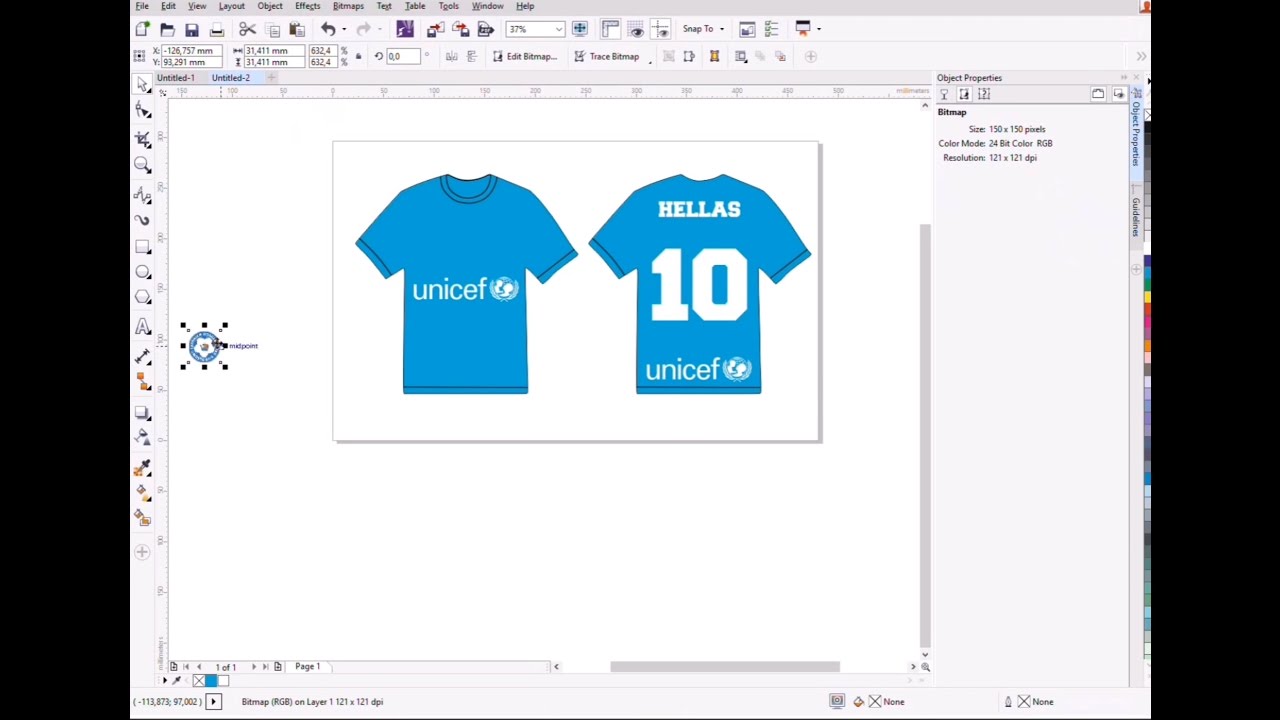Click the blue swatch in document palette

point(210,681)
